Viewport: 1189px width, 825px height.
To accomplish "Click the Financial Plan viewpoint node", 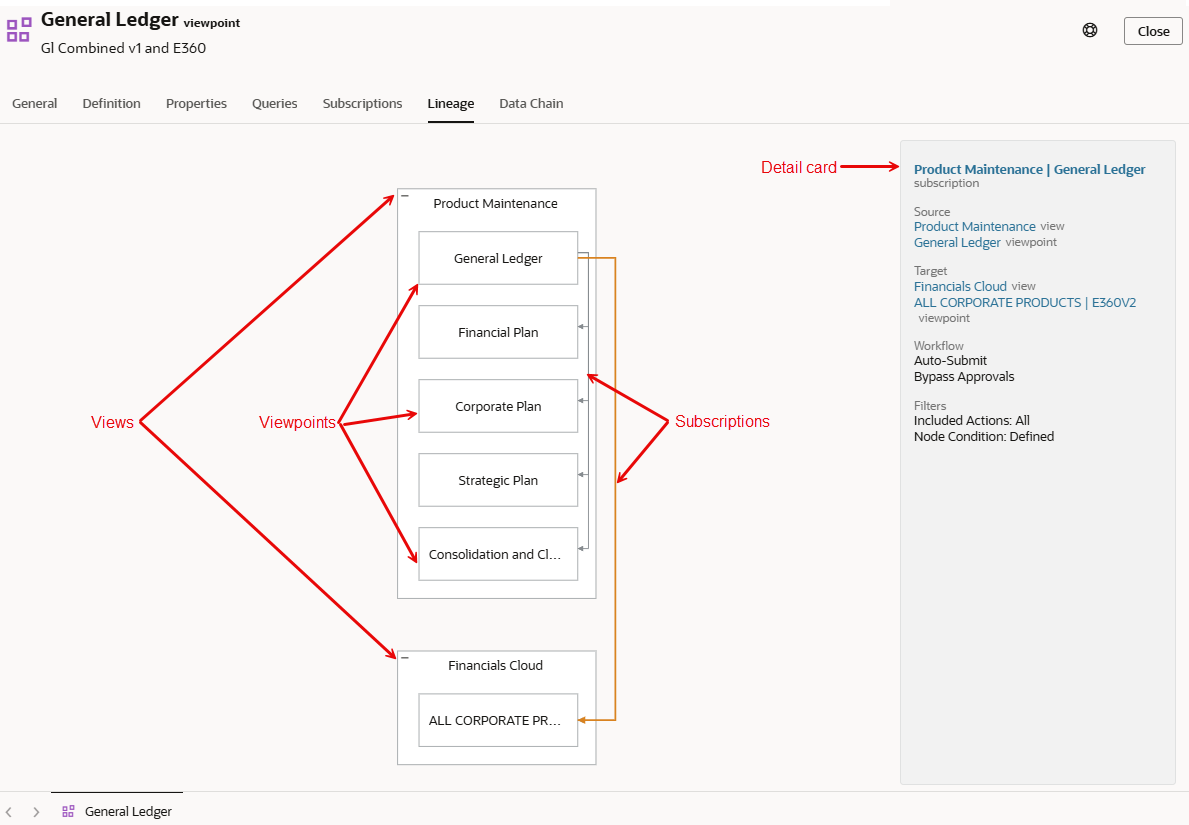I will [498, 332].
